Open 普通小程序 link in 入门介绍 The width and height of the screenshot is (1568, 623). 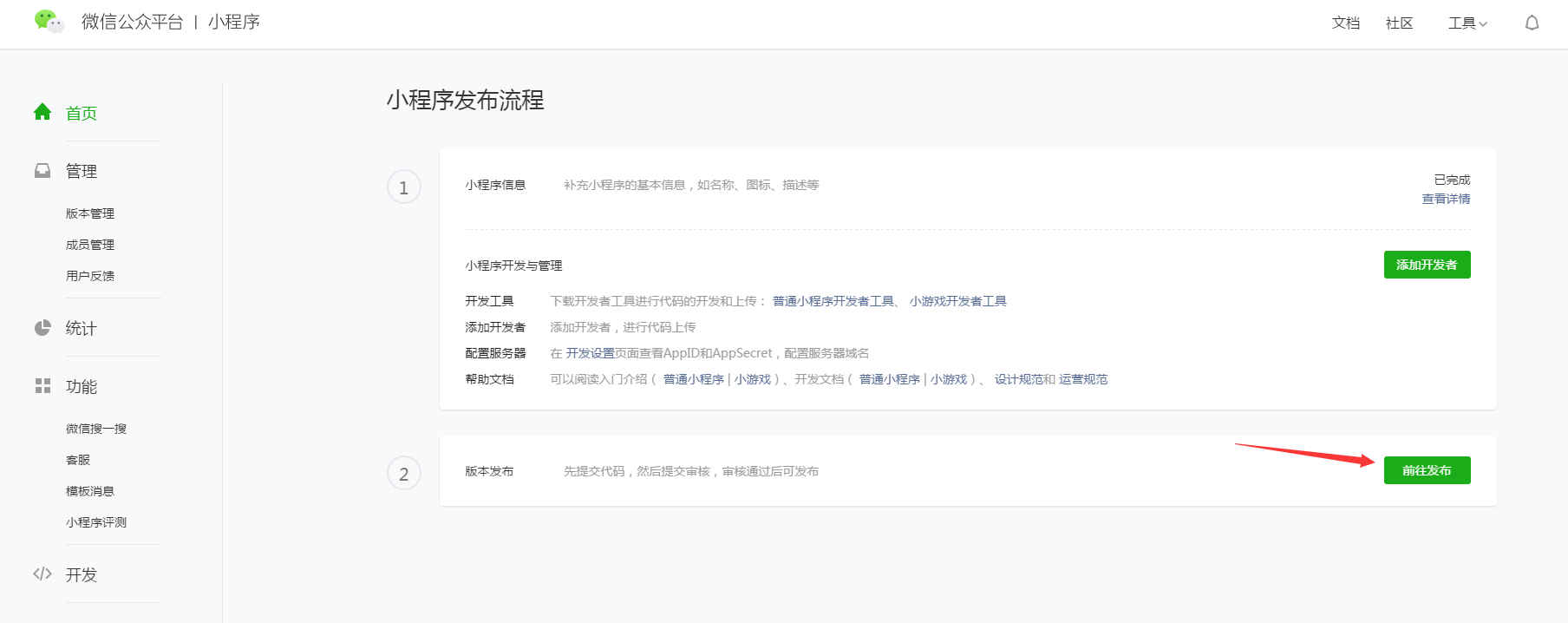coord(694,379)
